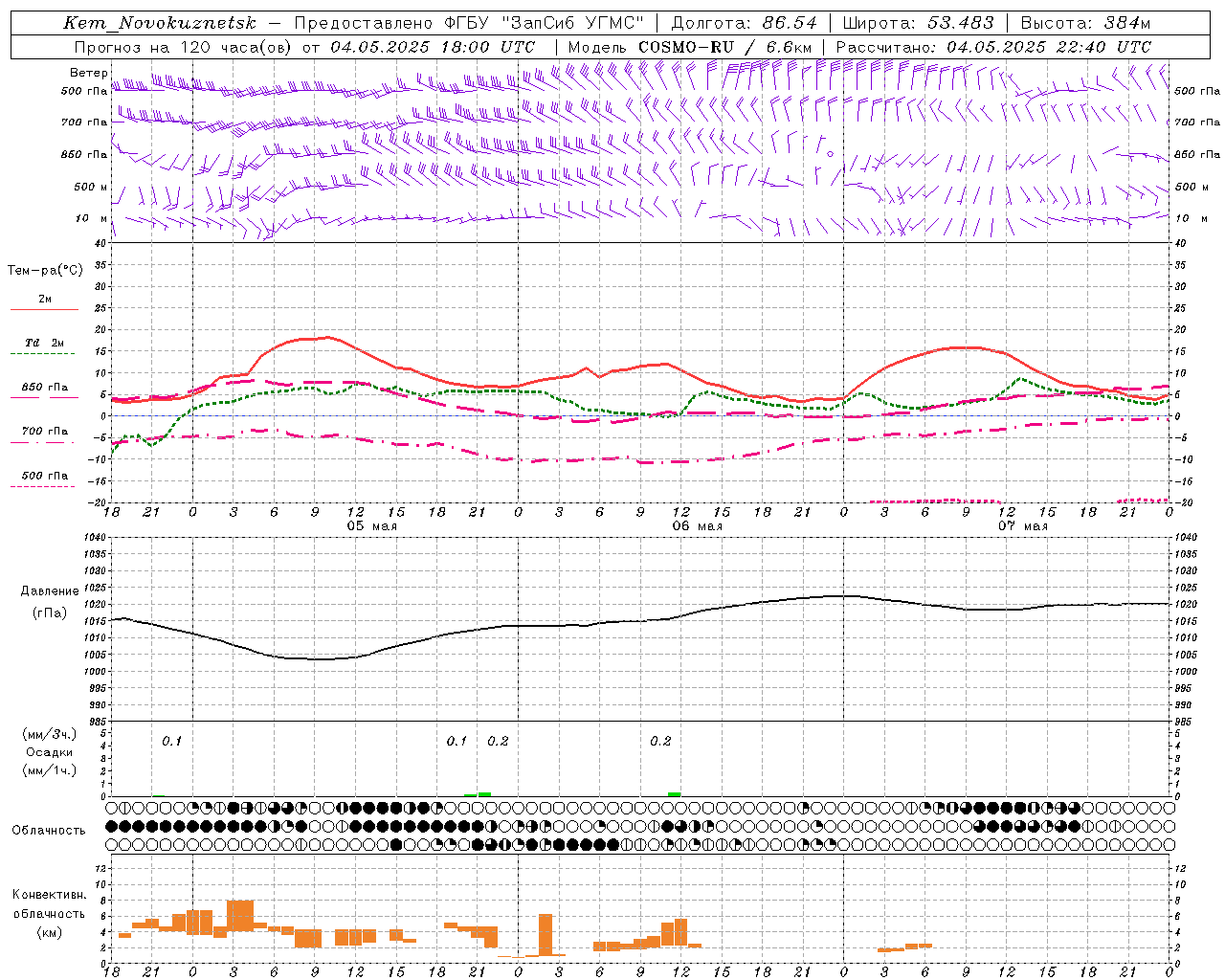Click the text Прогноз на 120 часа(ов)
Viewport: 1225px width, 980px height.
pyautogui.click(x=183, y=47)
